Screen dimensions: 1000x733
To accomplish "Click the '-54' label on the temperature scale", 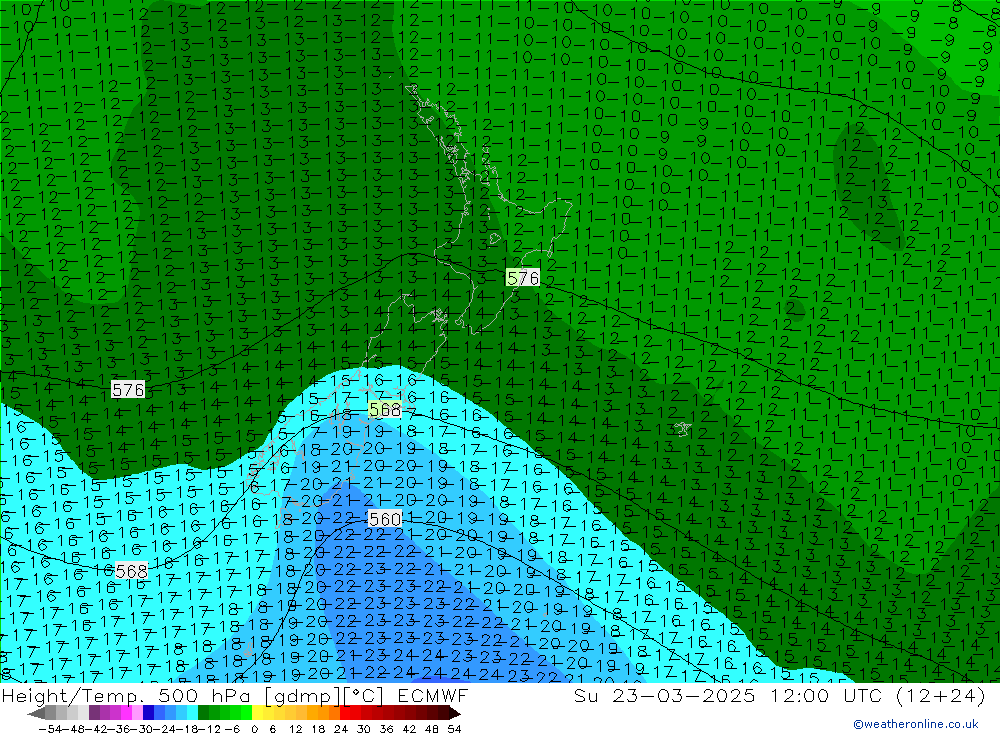I will 50,729.
